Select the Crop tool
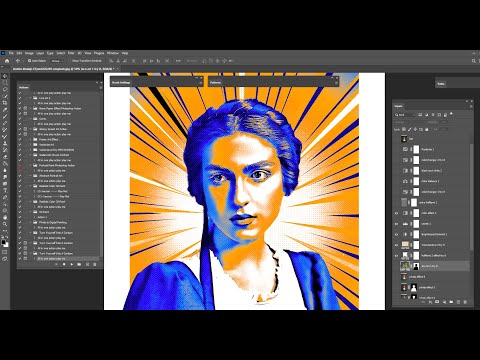Image resolution: width=480 pixels, height=360 pixels. click(x=5, y=103)
